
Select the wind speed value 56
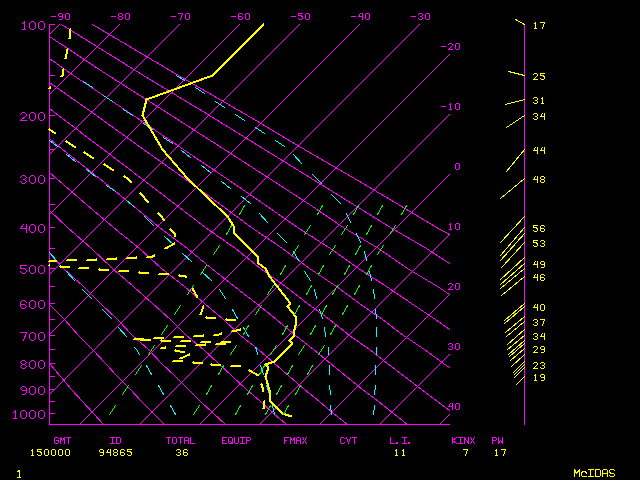click(538, 229)
